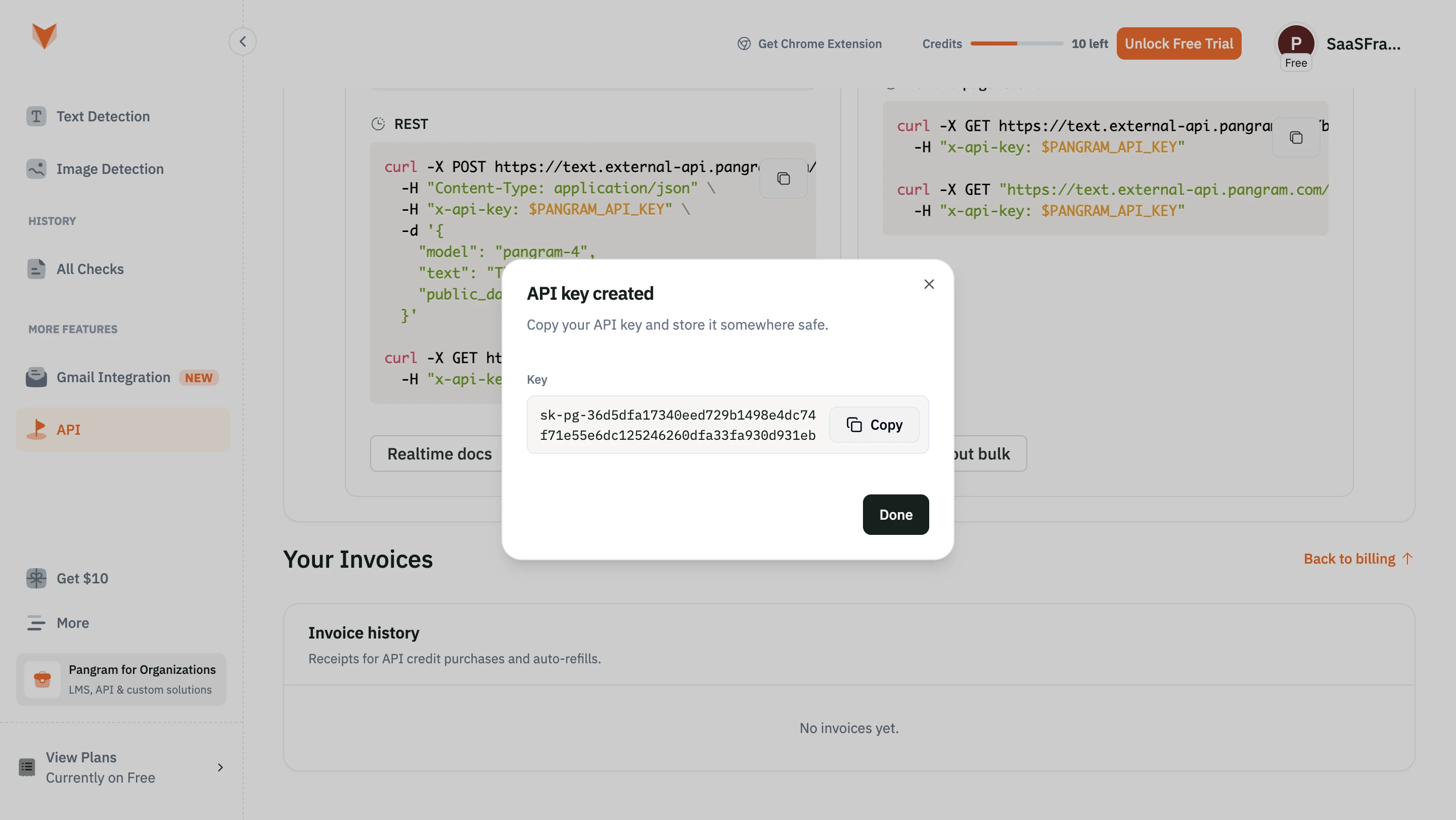The height and width of the screenshot is (820, 1456).
Task: Click the More lines icon
Action: pos(36,623)
